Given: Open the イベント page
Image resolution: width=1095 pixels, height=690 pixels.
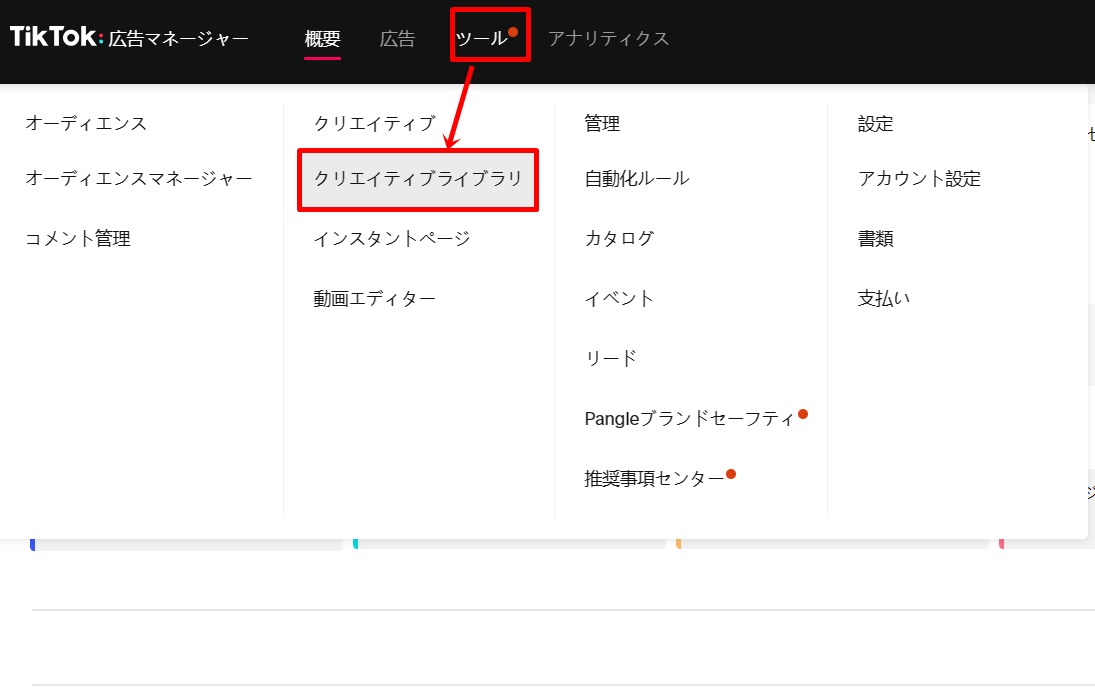Looking at the screenshot, I should coord(619,299).
